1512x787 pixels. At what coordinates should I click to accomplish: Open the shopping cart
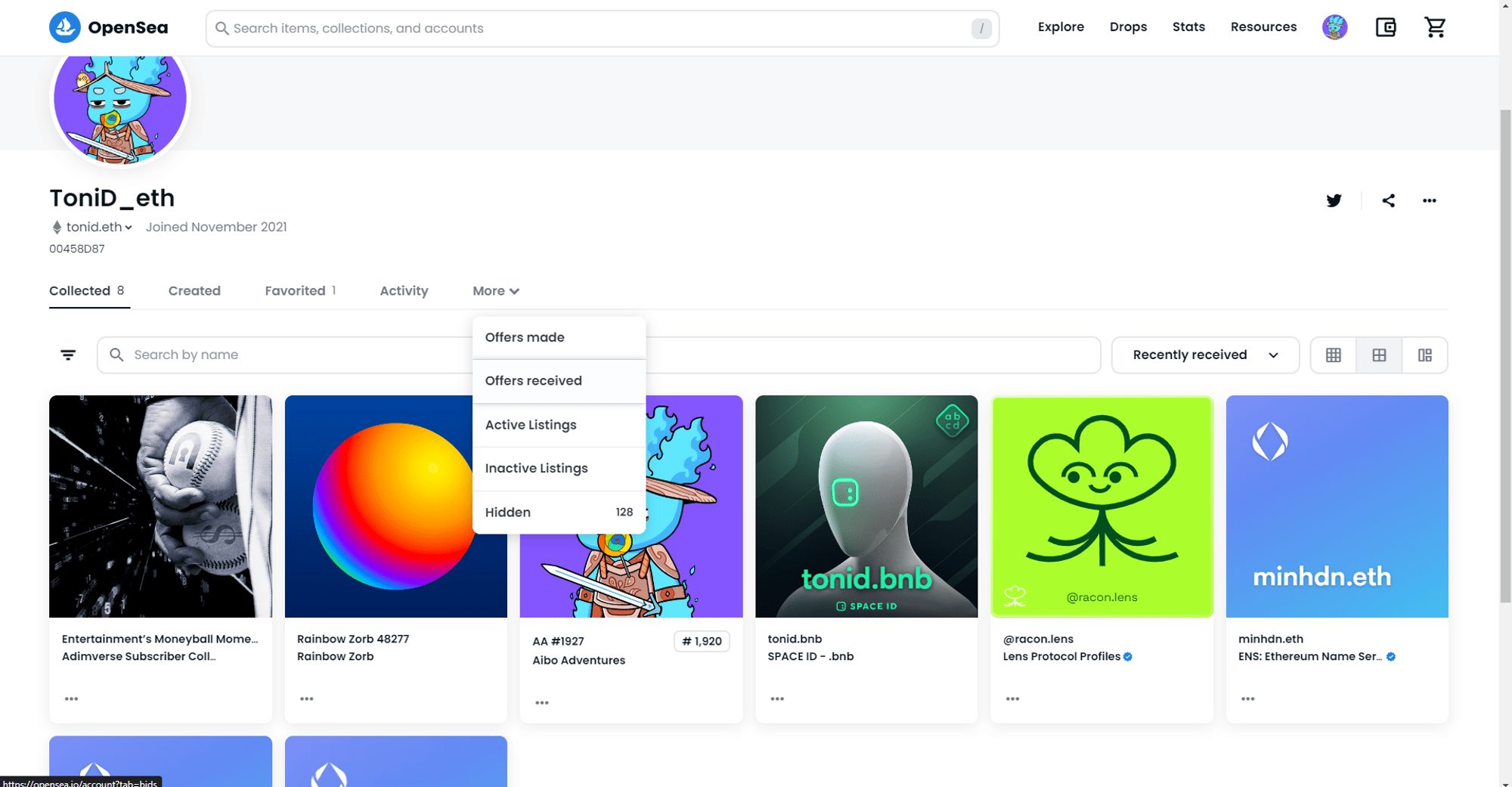(1434, 28)
